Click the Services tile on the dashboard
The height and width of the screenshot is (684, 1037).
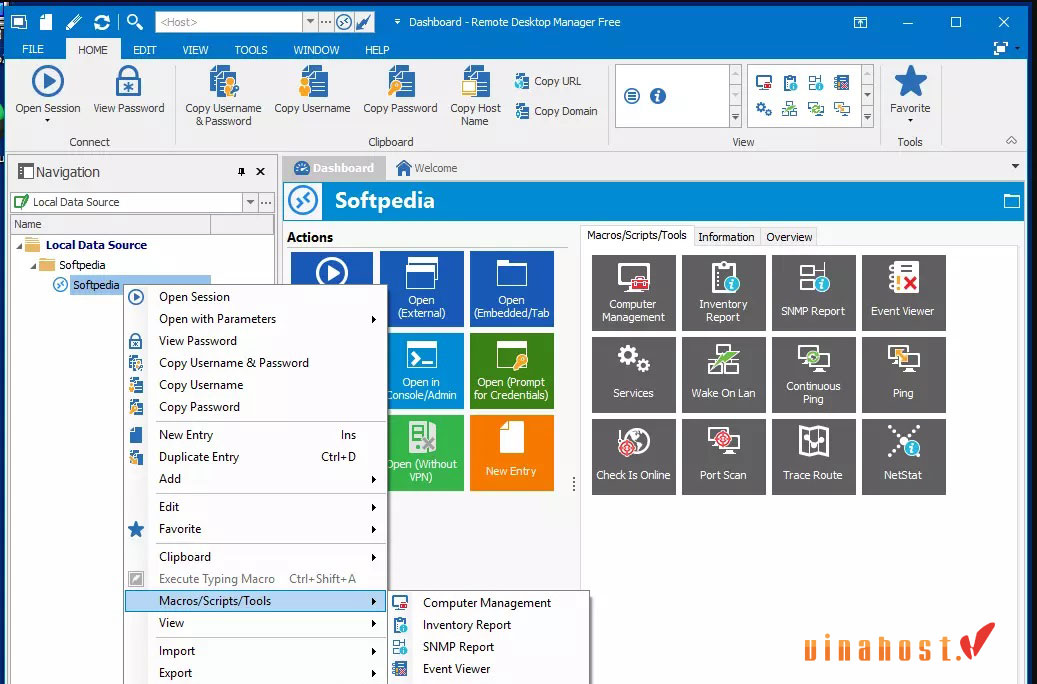pyautogui.click(x=634, y=375)
